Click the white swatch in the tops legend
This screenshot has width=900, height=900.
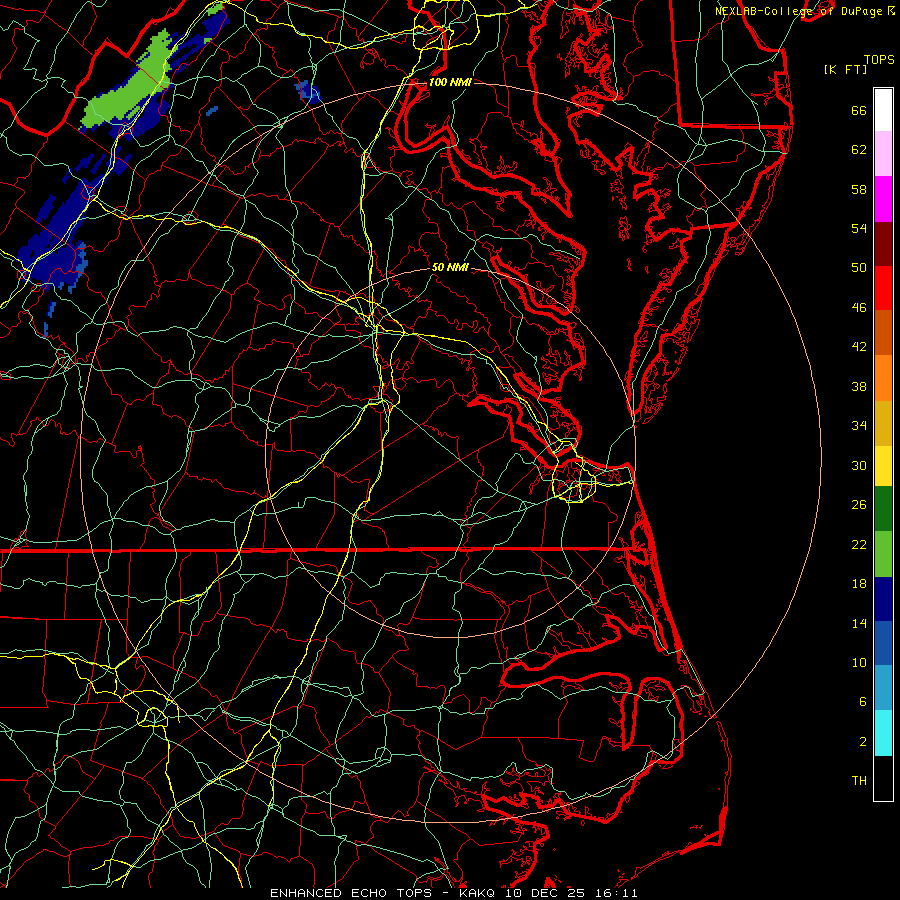tap(883, 110)
